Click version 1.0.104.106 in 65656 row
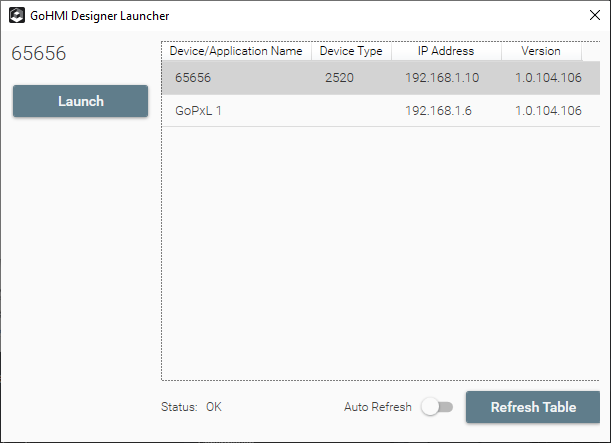 [x=548, y=78]
